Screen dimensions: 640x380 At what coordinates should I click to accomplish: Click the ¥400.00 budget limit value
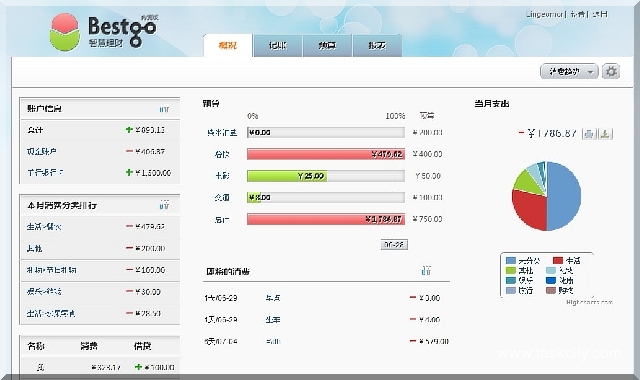click(x=427, y=154)
